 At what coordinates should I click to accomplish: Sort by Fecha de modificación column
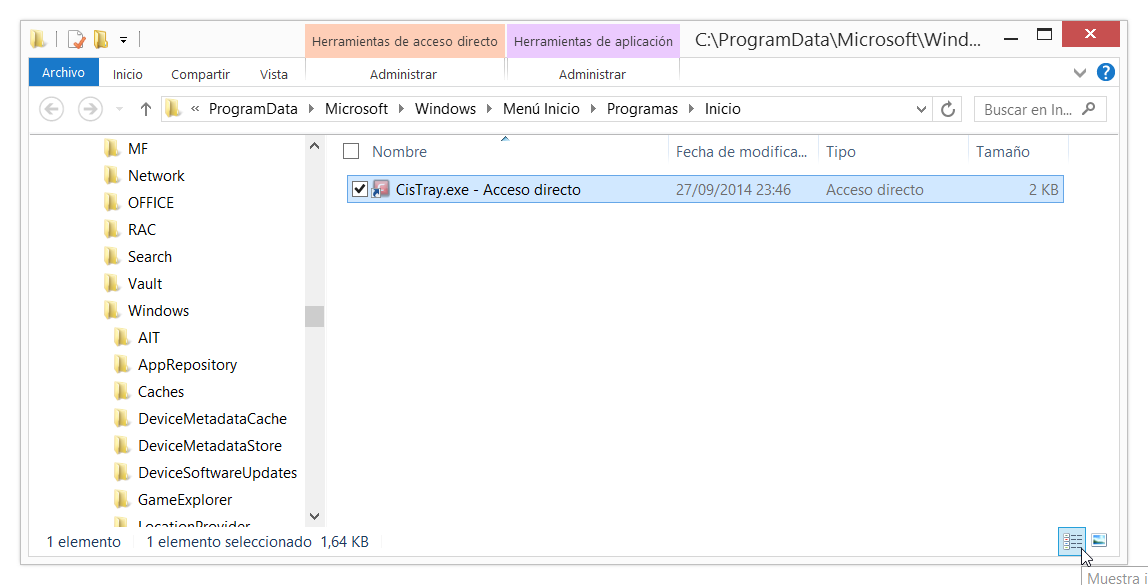742,152
